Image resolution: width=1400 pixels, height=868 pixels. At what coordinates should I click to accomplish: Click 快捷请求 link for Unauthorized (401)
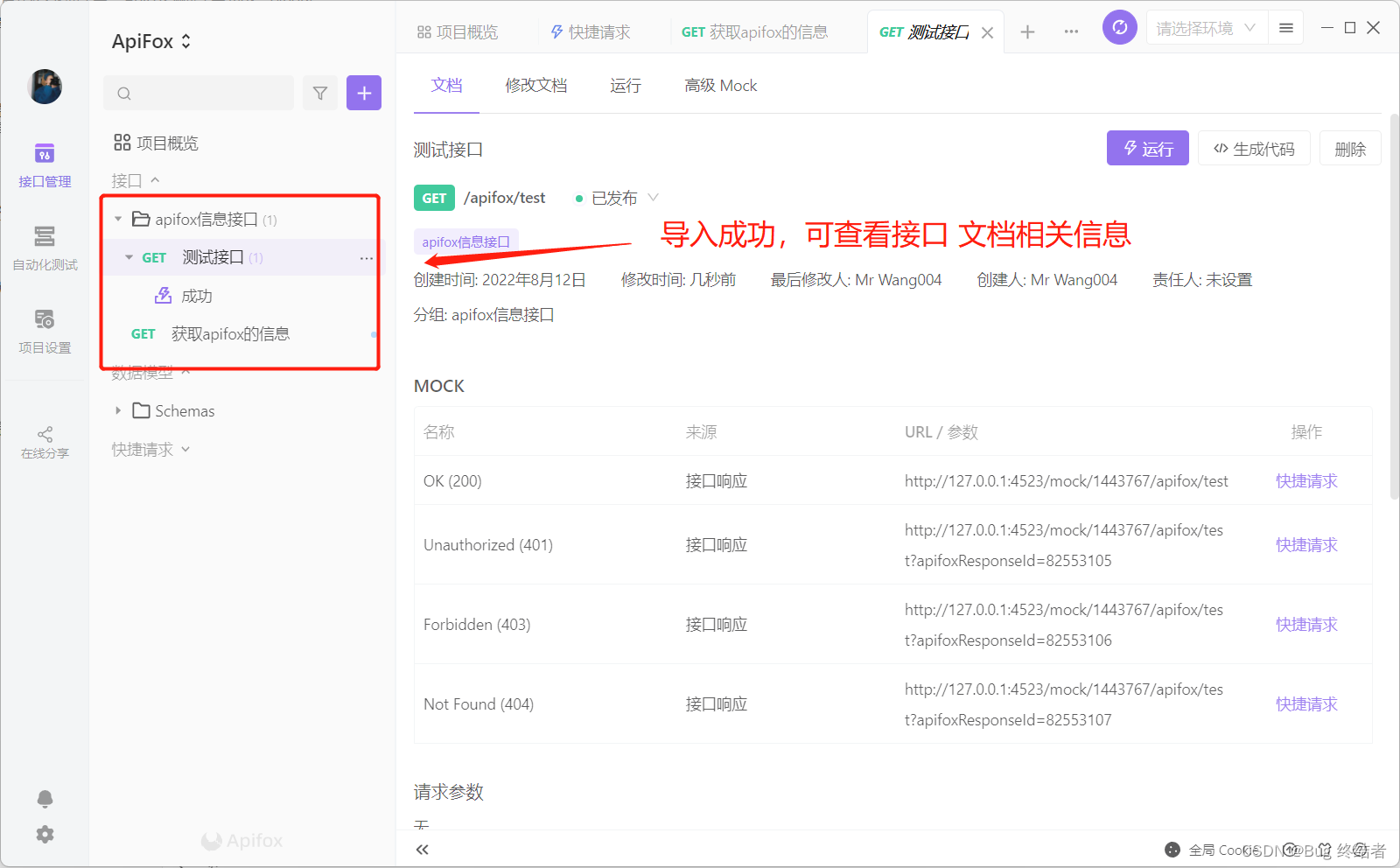[1306, 544]
